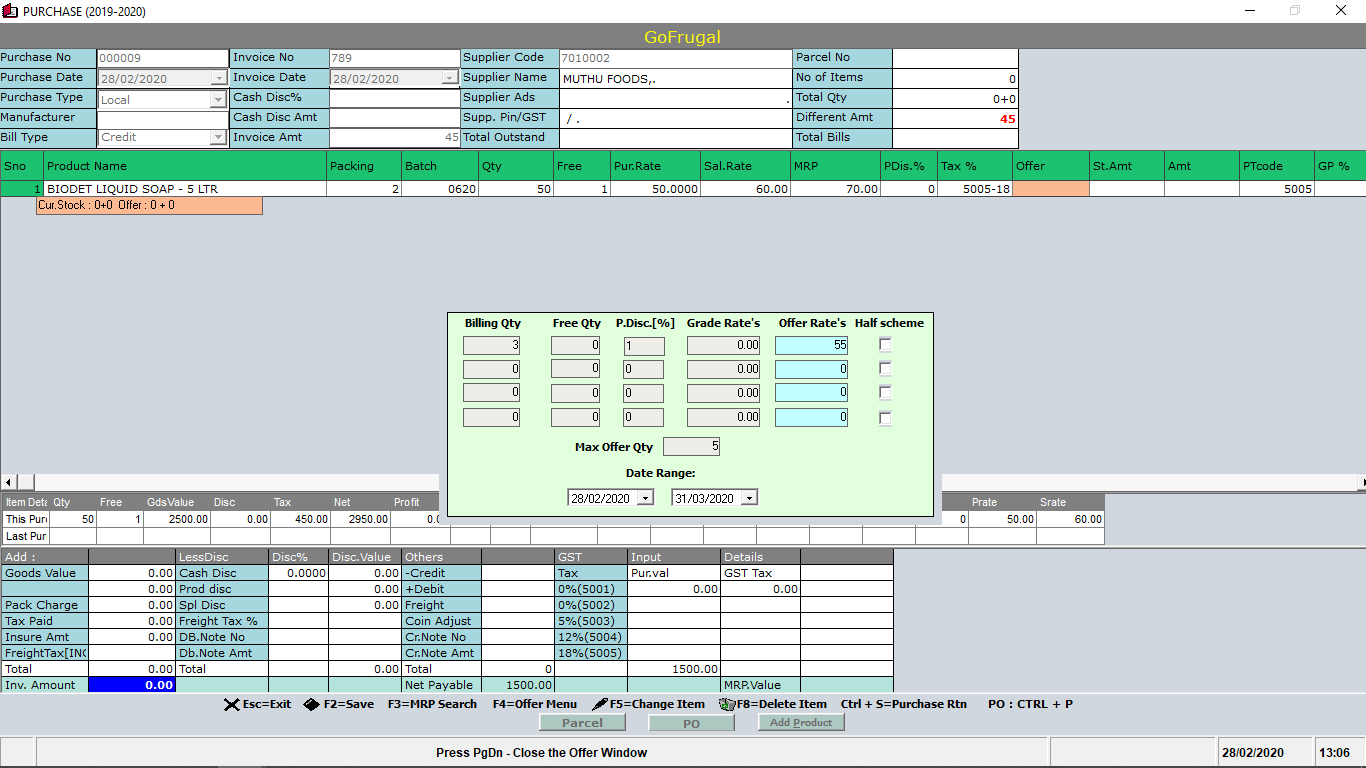Click the Max Offer Qty field

click(x=692, y=446)
